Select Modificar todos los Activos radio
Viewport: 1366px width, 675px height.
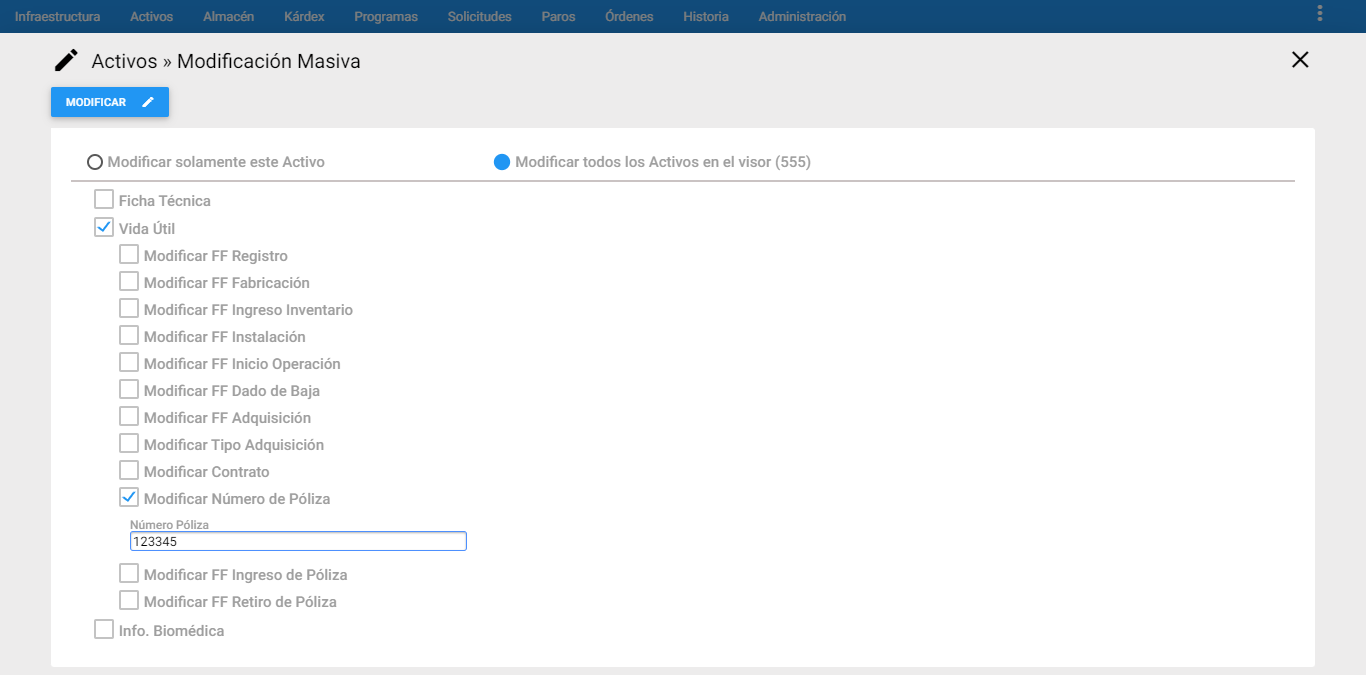point(502,162)
